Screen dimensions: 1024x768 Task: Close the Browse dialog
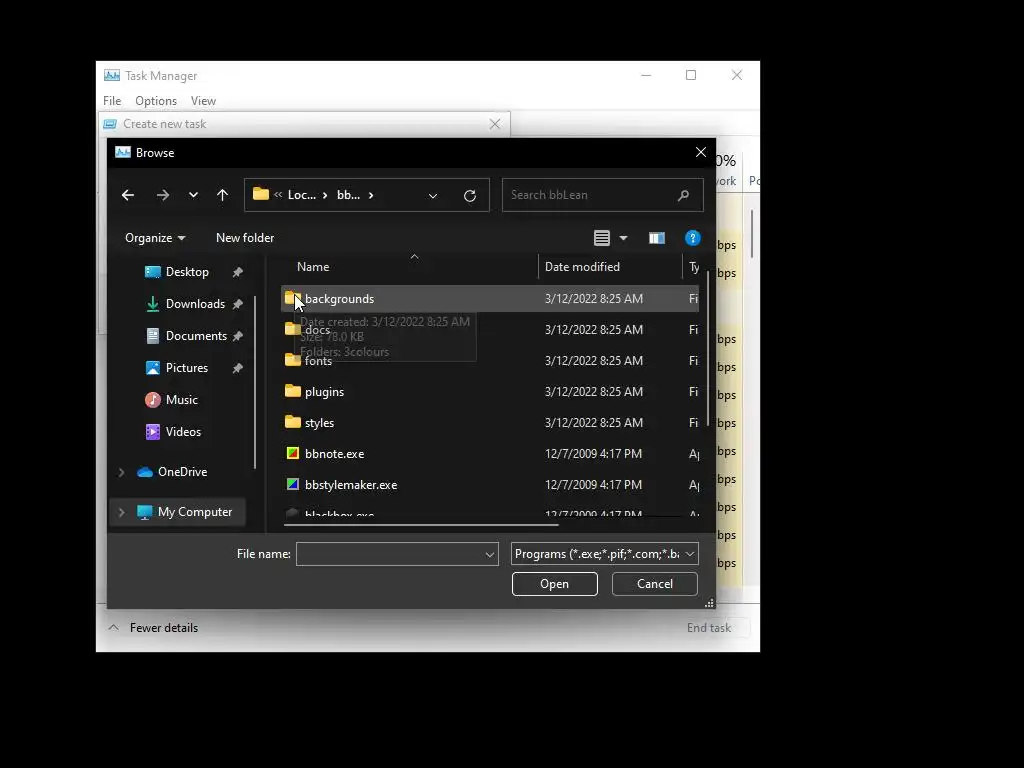pyautogui.click(x=701, y=152)
